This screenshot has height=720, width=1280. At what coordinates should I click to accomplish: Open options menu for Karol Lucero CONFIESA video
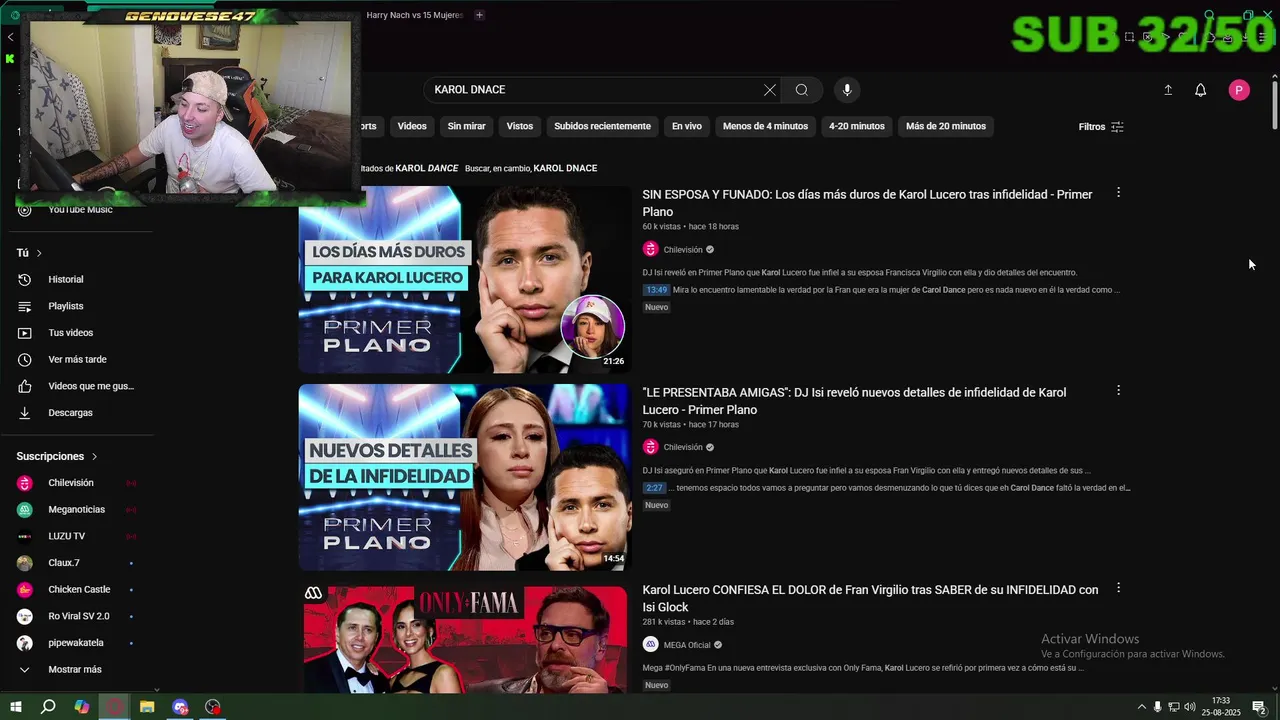[x=1118, y=589]
